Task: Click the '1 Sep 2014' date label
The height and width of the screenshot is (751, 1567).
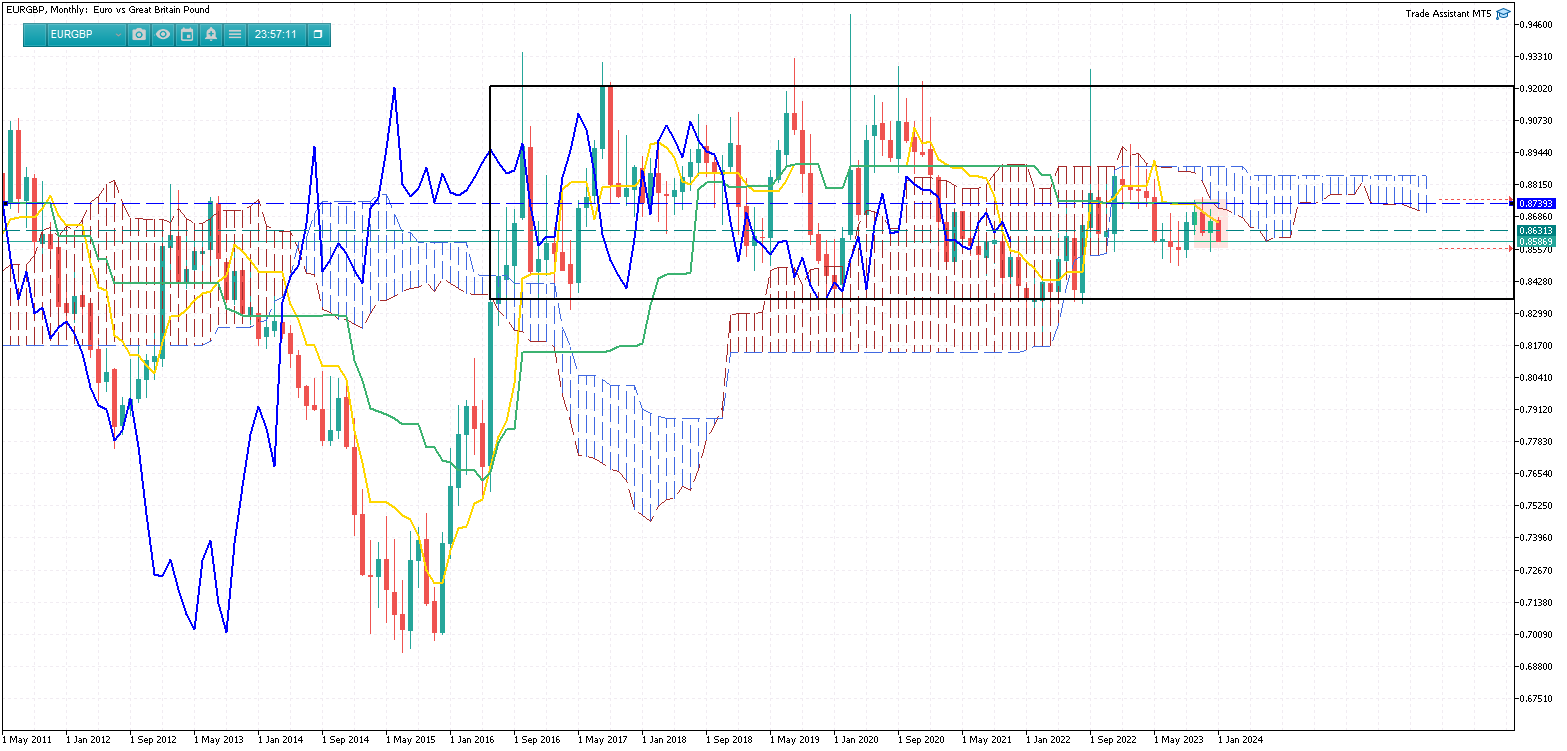Action: (345, 741)
